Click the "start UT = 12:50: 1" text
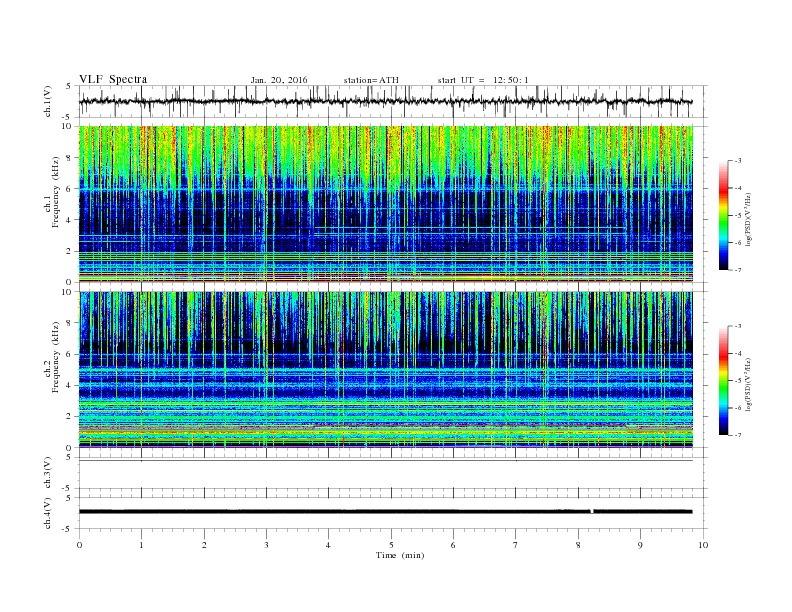This screenshot has height=612, width=792. (483, 80)
